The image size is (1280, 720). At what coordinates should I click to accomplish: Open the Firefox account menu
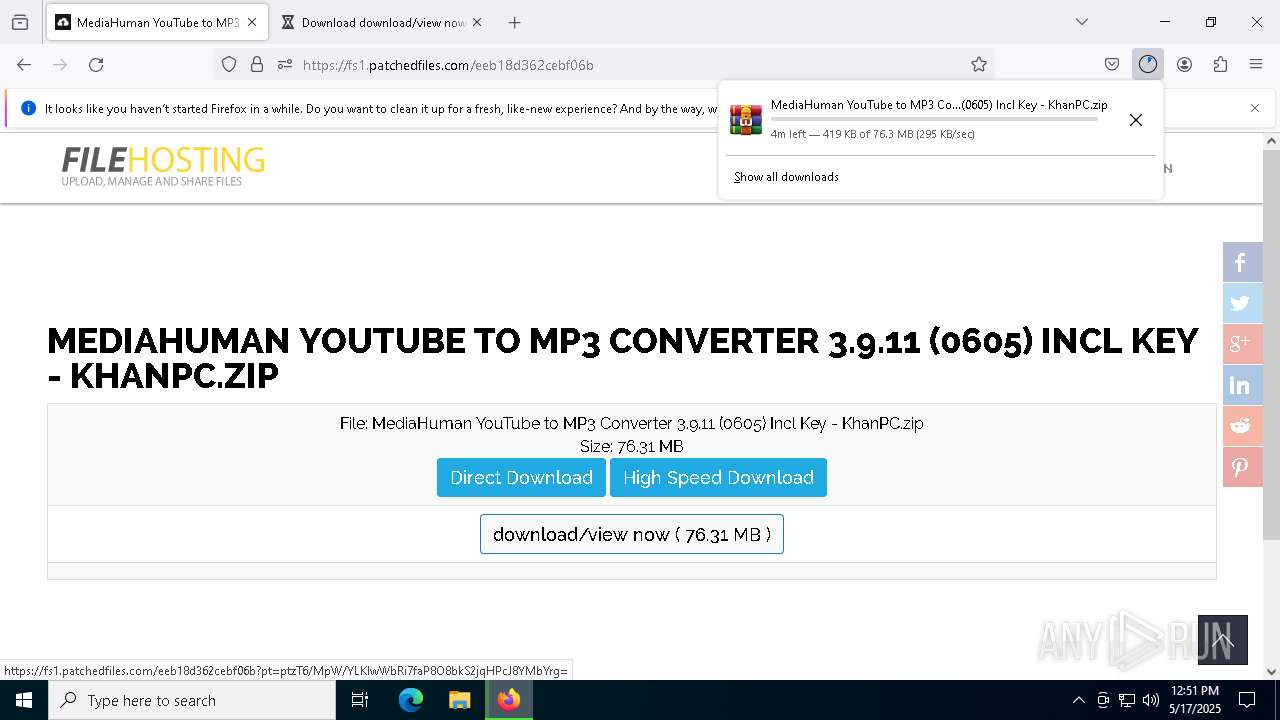tap(1184, 64)
